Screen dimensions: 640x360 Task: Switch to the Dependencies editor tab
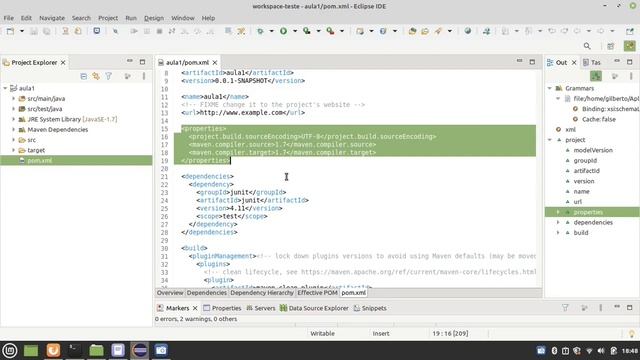(207, 293)
